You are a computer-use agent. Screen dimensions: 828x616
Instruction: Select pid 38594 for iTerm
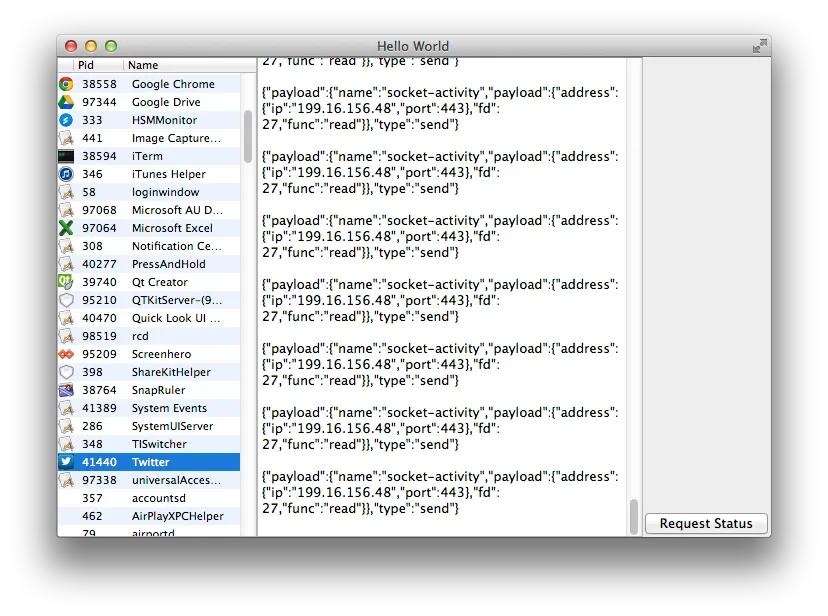coord(99,156)
